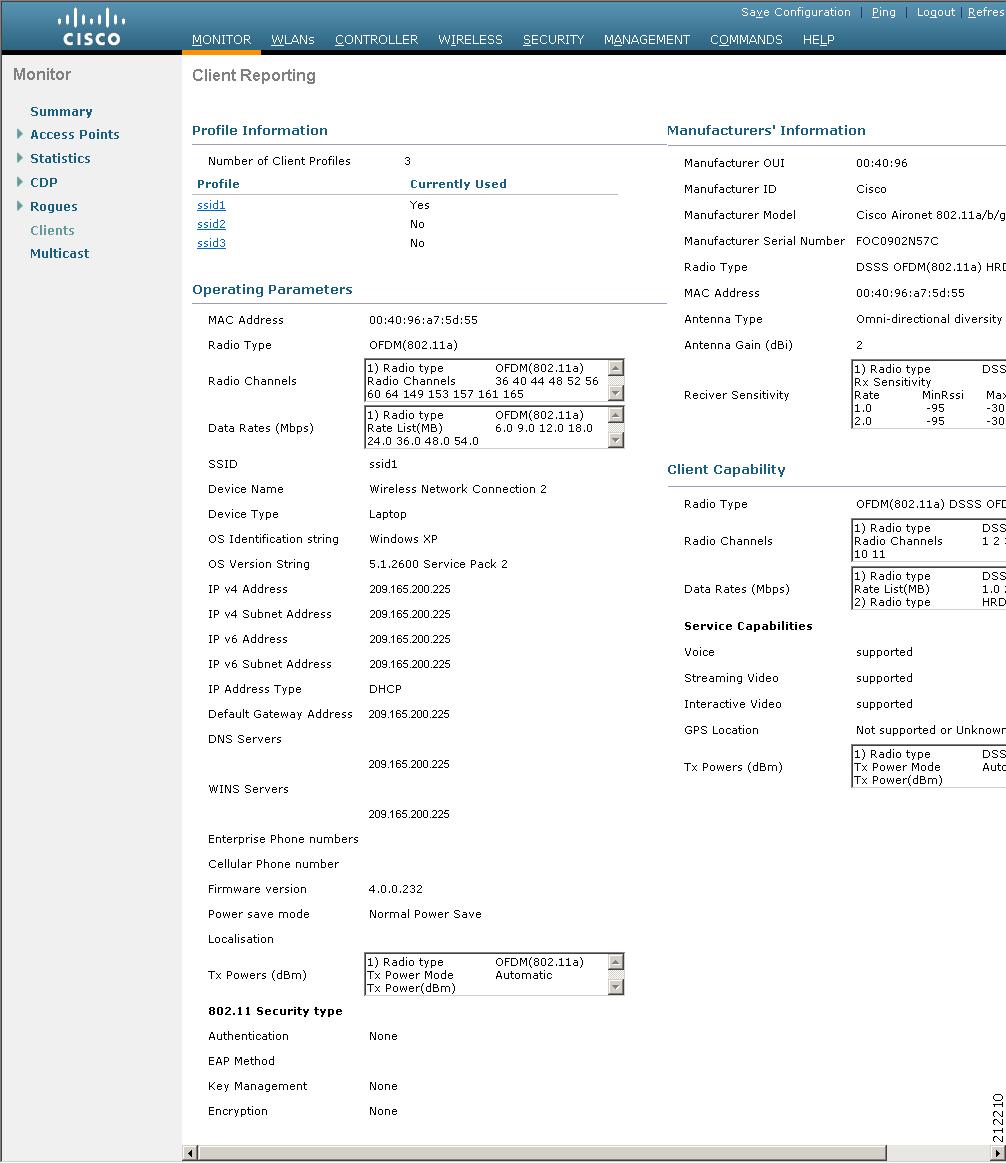Click Manufacturer OUI value 00:40:96
Screen dimensions: 1006x1163
pos(881,163)
